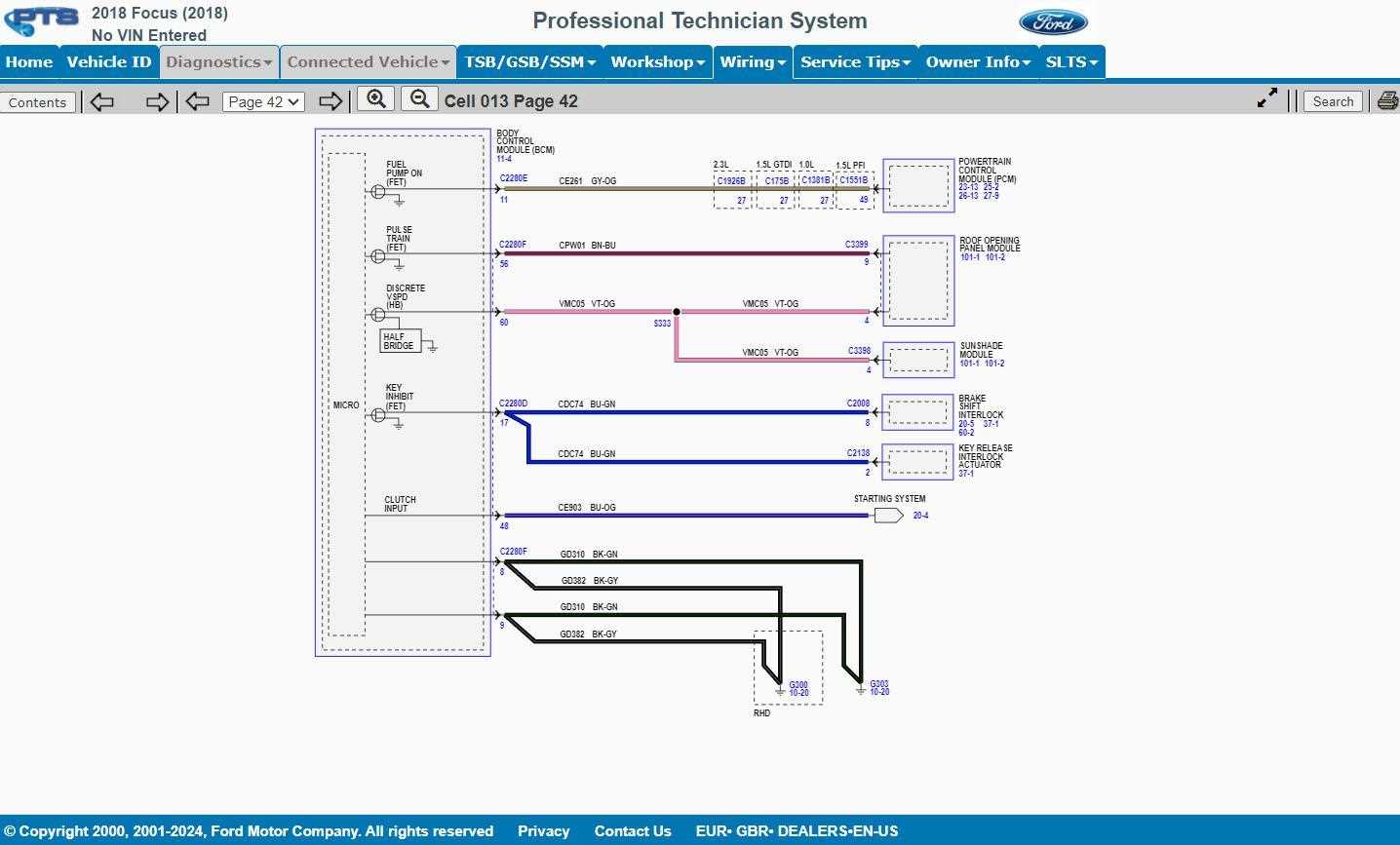Click ground G303 label
The height and width of the screenshot is (845, 1400).
click(x=879, y=684)
